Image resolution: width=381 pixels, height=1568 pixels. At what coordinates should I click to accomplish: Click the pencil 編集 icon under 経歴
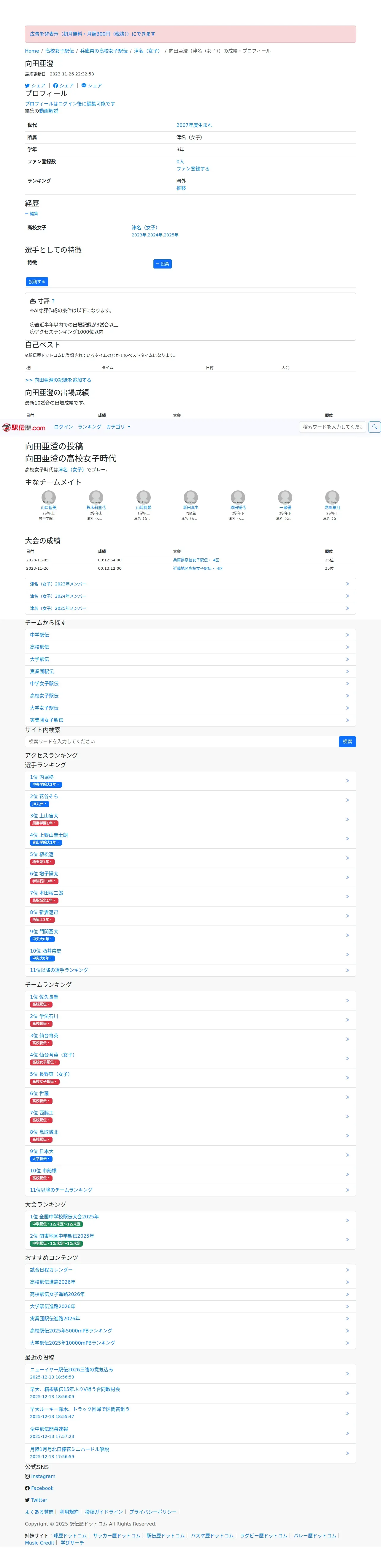[31, 214]
